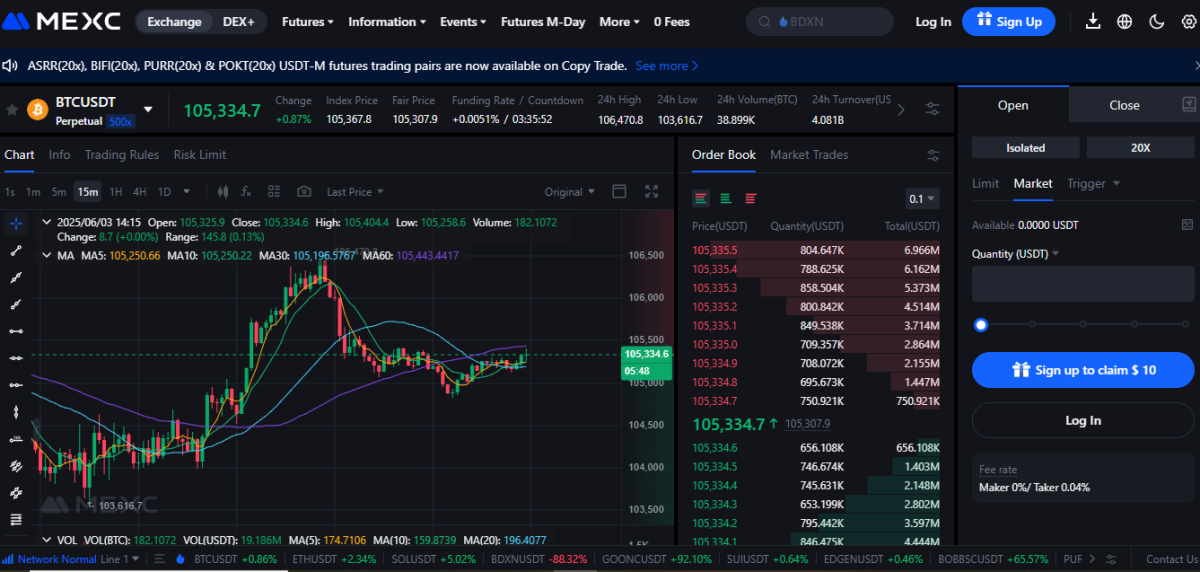
Task: Select the candle measure tool with vertical arrows
Action: click(x=15, y=411)
